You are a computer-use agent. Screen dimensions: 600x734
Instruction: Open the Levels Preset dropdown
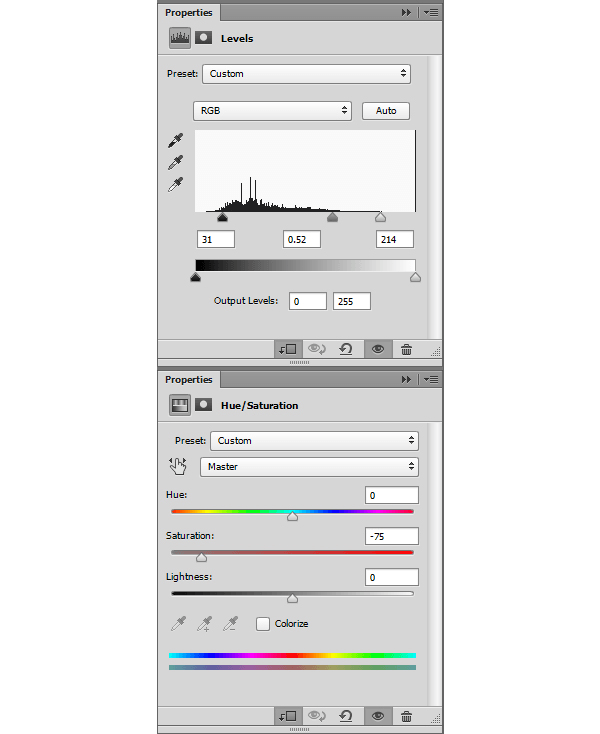(307, 74)
